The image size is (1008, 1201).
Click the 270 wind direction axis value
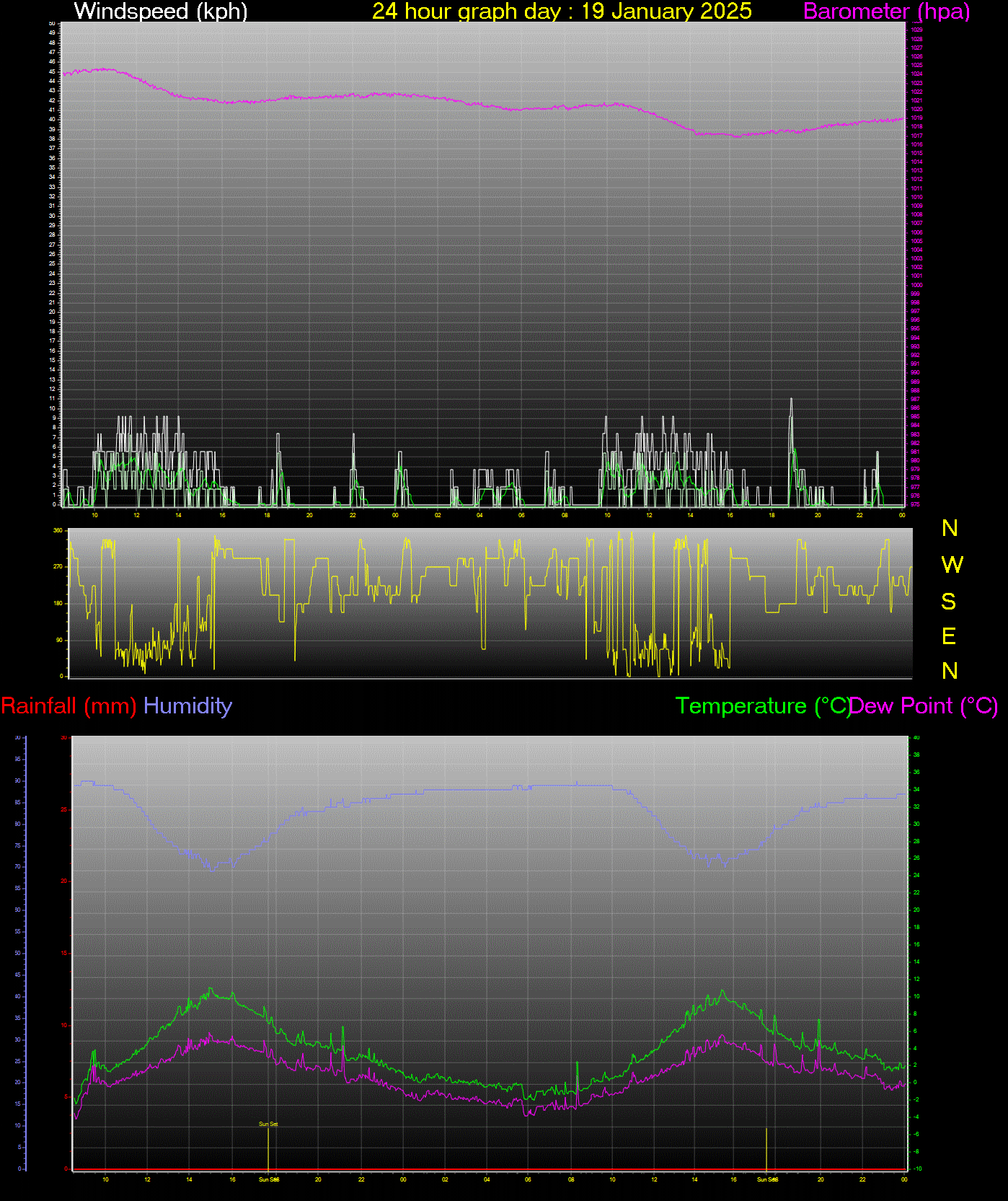click(x=58, y=567)
